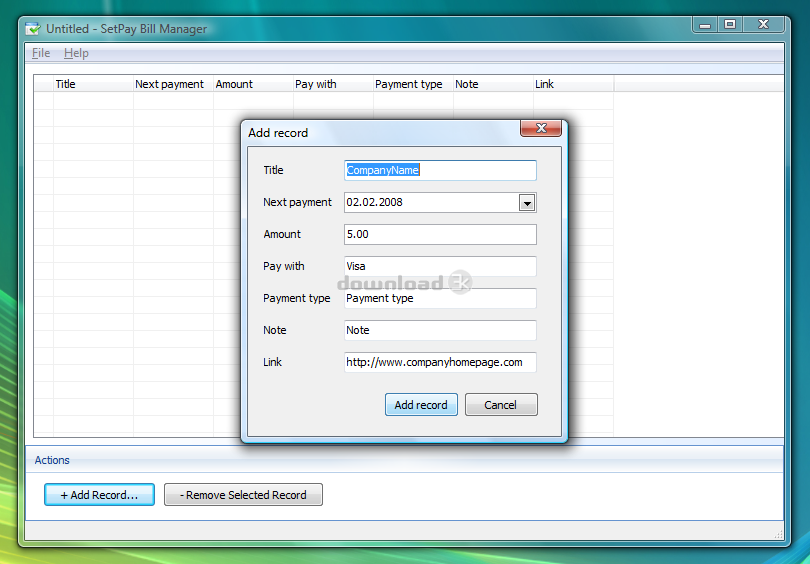Close the Add record dialog

click(x=540, y=128)
